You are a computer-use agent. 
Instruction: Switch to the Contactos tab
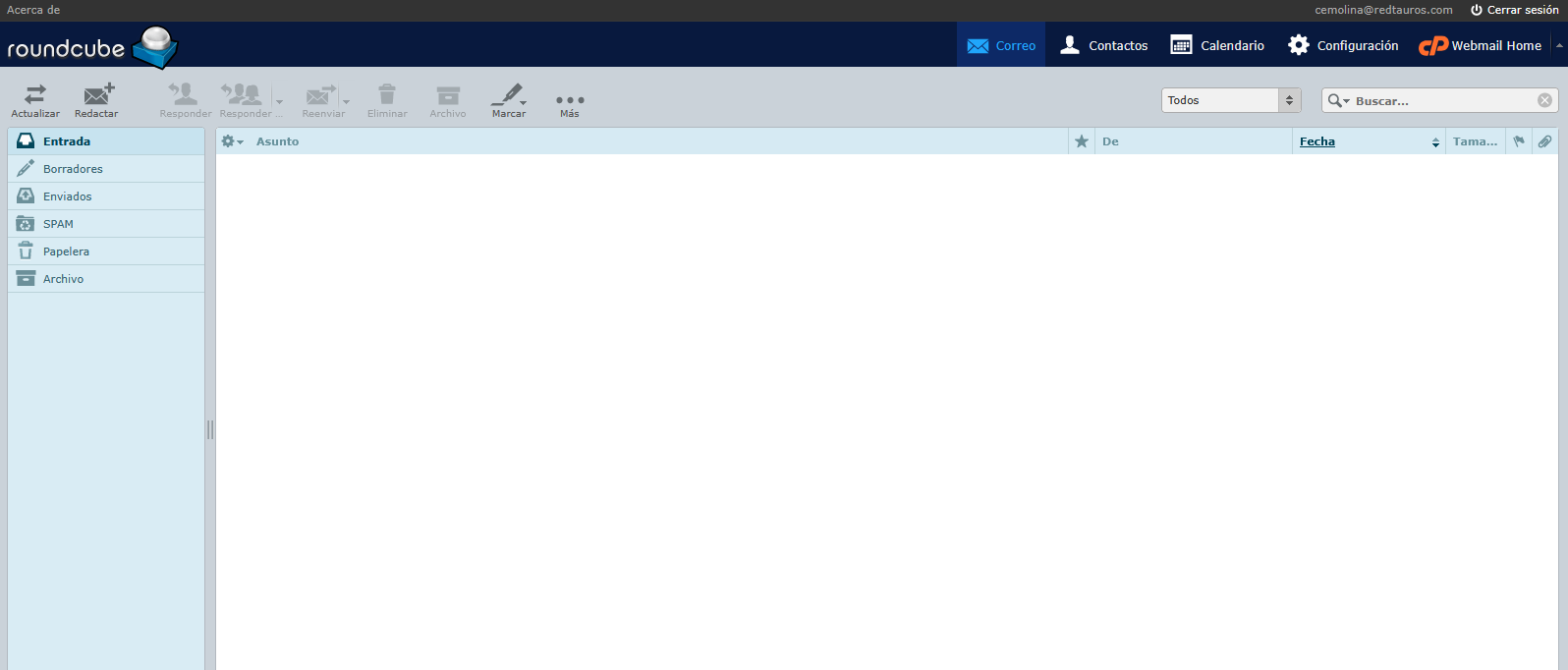(1104, 45)
